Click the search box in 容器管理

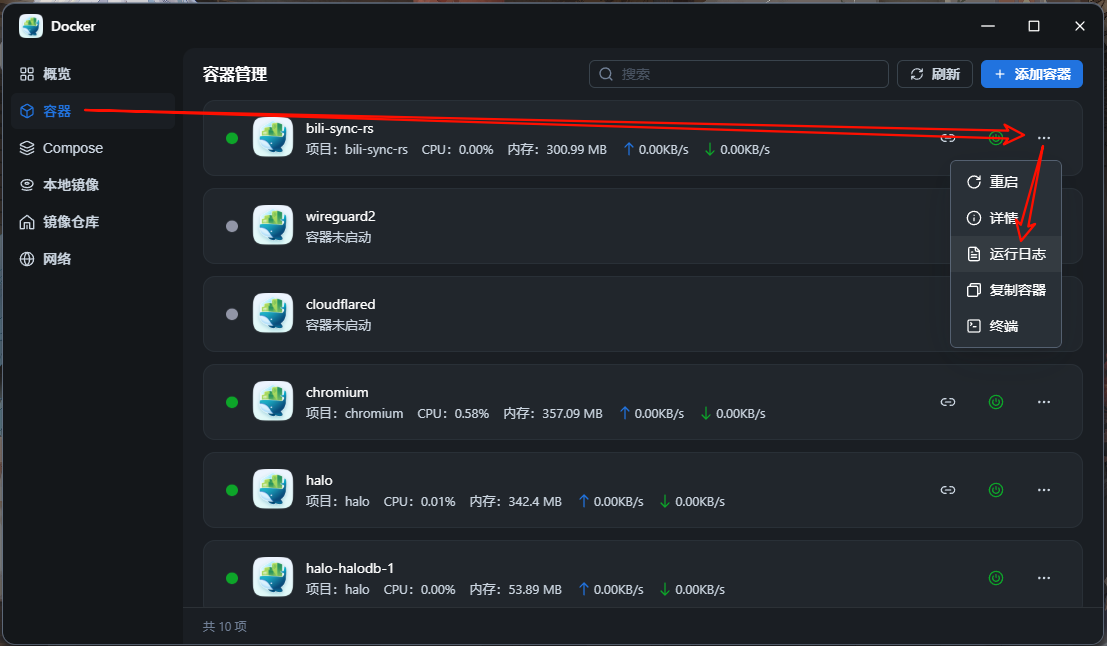pyautogui.click(x=738, y=74)
